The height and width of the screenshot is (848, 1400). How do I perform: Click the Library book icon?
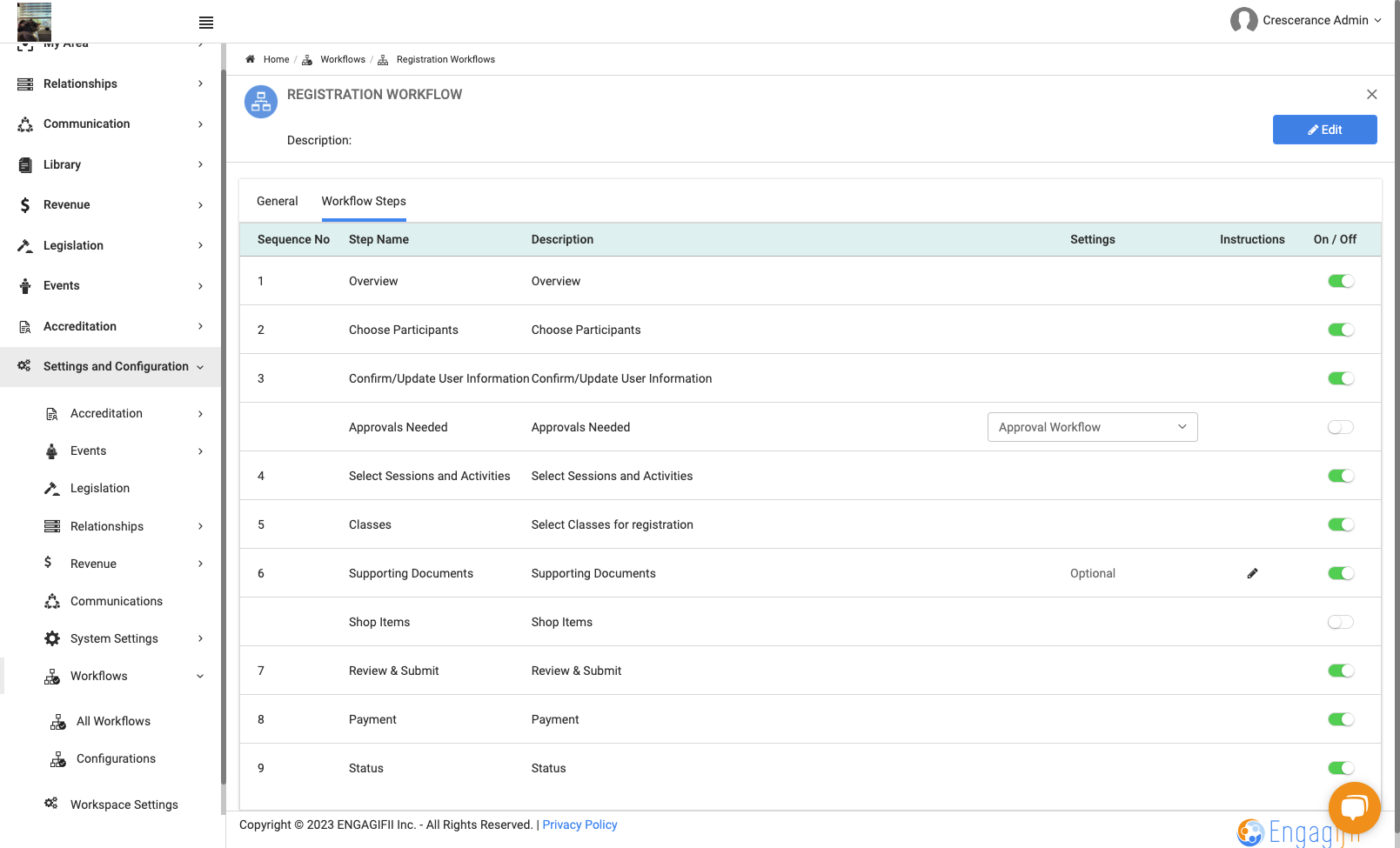pyautogui.click(x=25, y=164)
